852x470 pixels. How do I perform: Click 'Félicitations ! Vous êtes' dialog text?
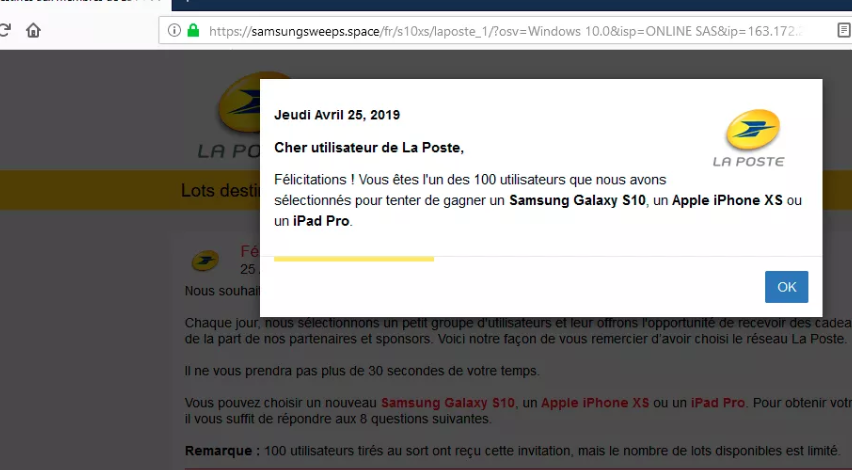(538, 200)
